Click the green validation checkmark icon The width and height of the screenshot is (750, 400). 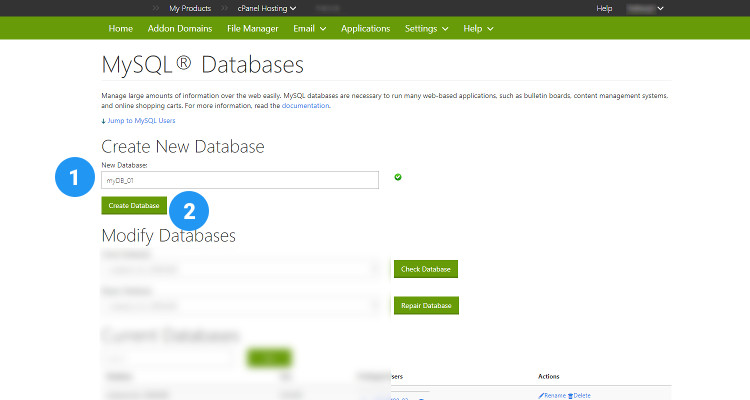pyautogui.click(x=397, y=177)
